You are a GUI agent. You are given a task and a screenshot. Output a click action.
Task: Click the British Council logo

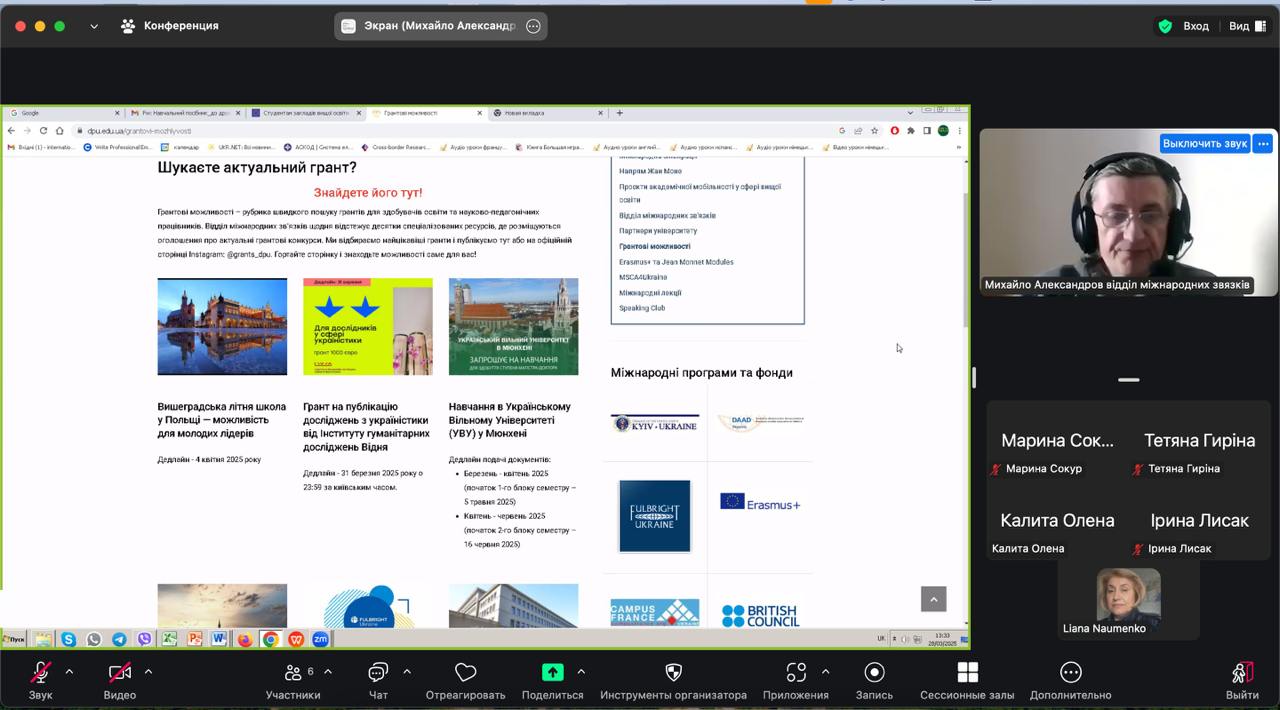pos(760,615)
